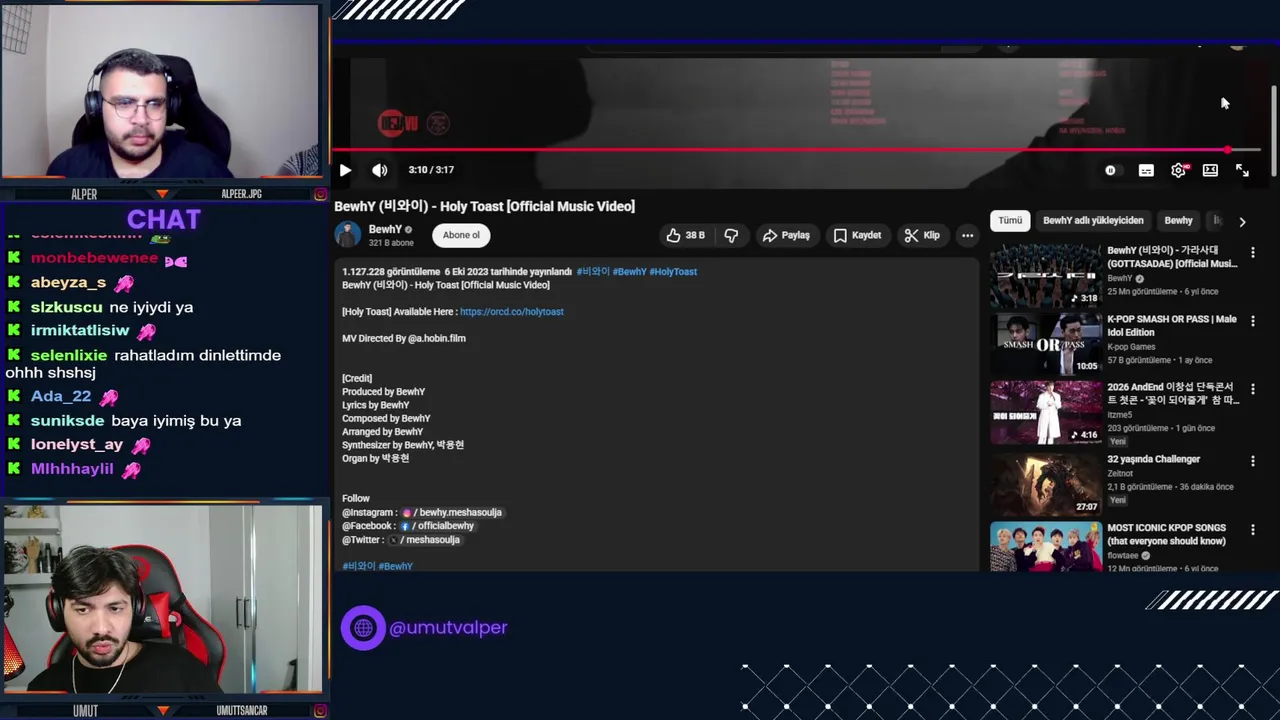Mute the video with the speaker icon

380,170
